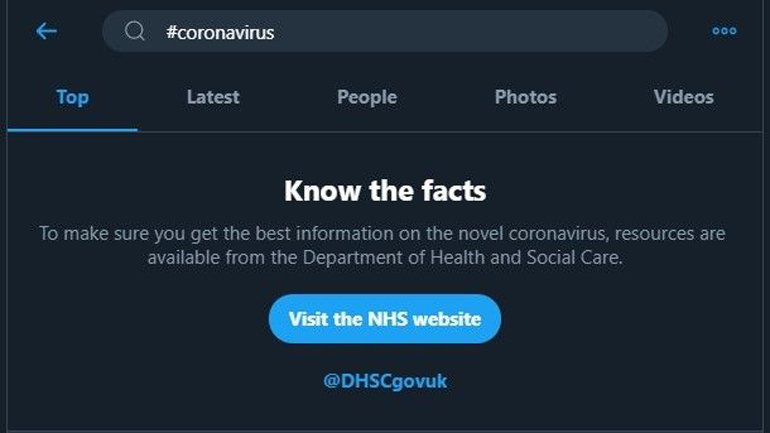View the Videos tab
Screen dimensions: 770x433
tap(684, 97)
